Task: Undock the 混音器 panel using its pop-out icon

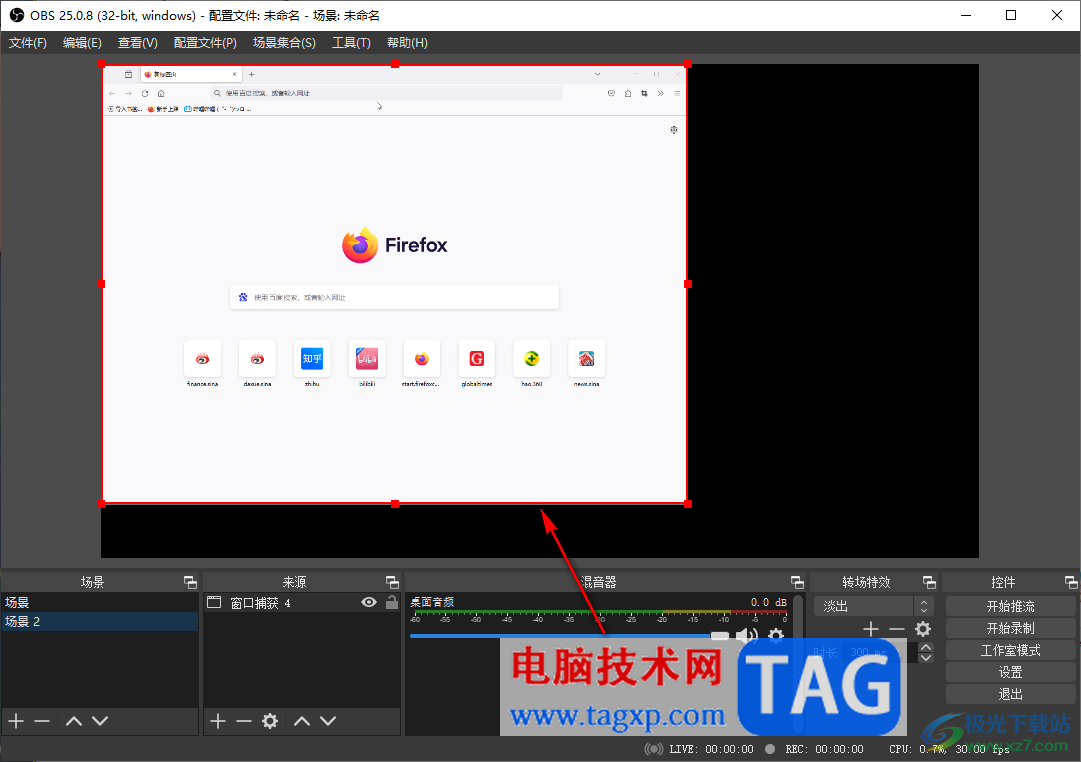Action: pyautogui.click(x=797, y=582)
